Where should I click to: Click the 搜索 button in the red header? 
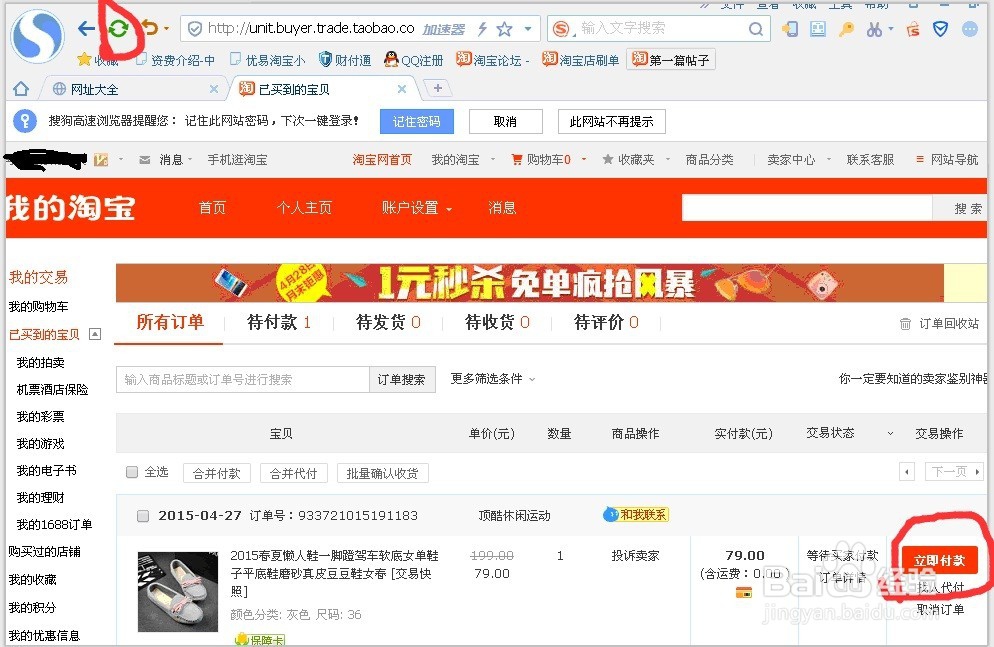tap(961, 208)
